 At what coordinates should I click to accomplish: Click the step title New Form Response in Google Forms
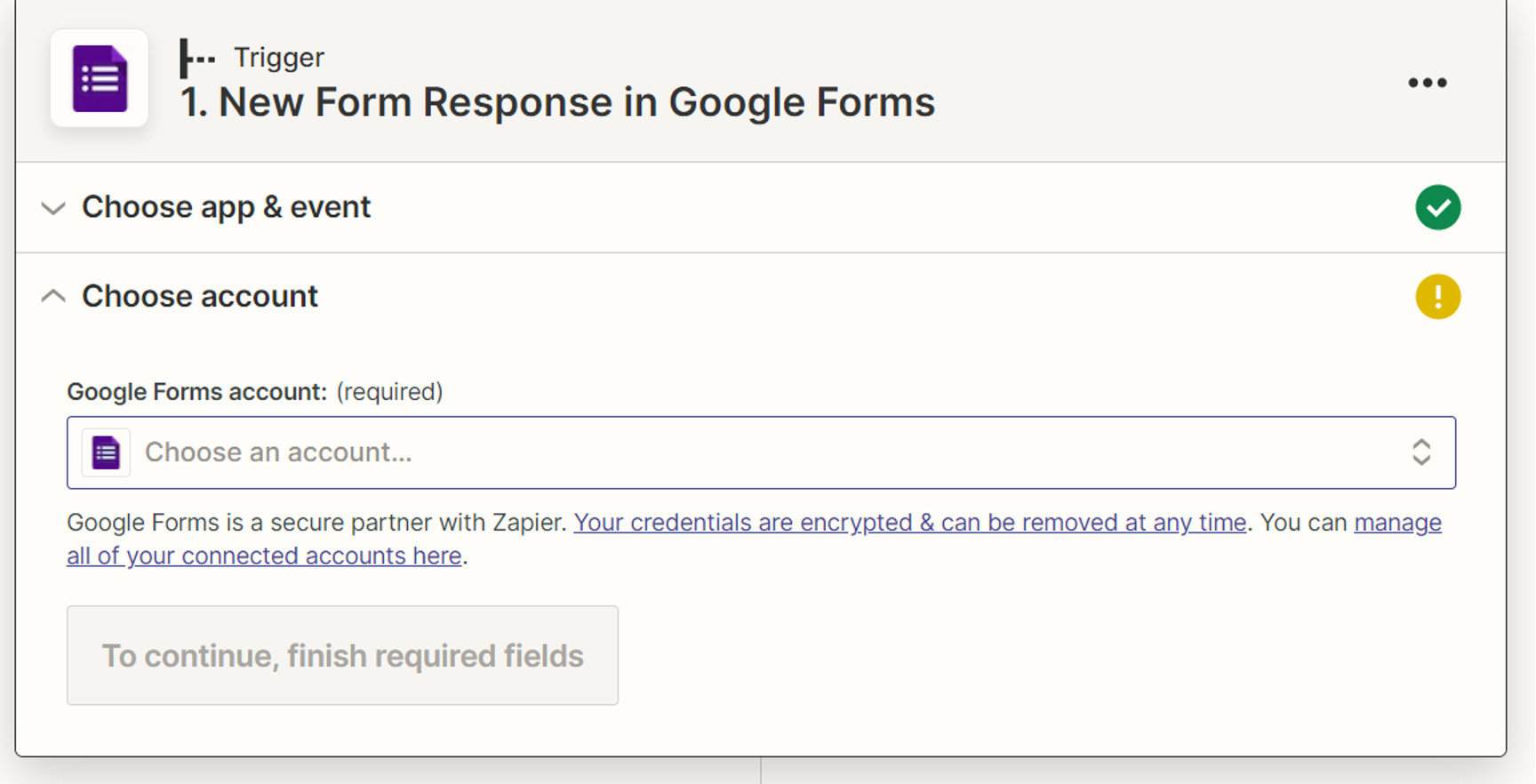(557, 102)
